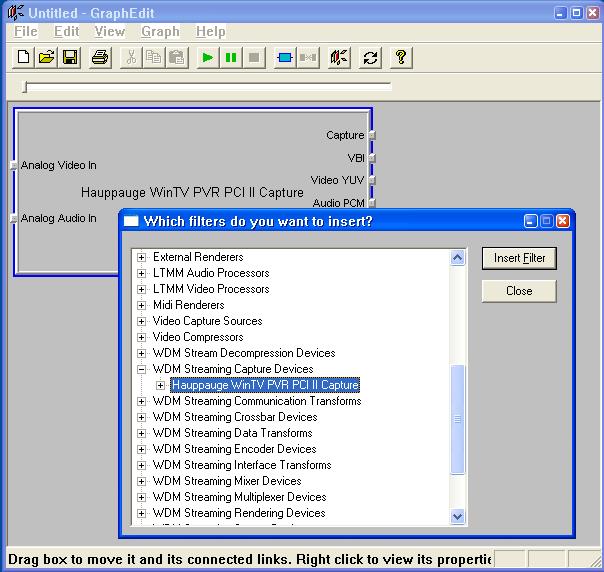Select WDM Streaming Crossbar Devices label
Image resolution: width=604 pixels, height=572 pixels.
tap(235, 417)
